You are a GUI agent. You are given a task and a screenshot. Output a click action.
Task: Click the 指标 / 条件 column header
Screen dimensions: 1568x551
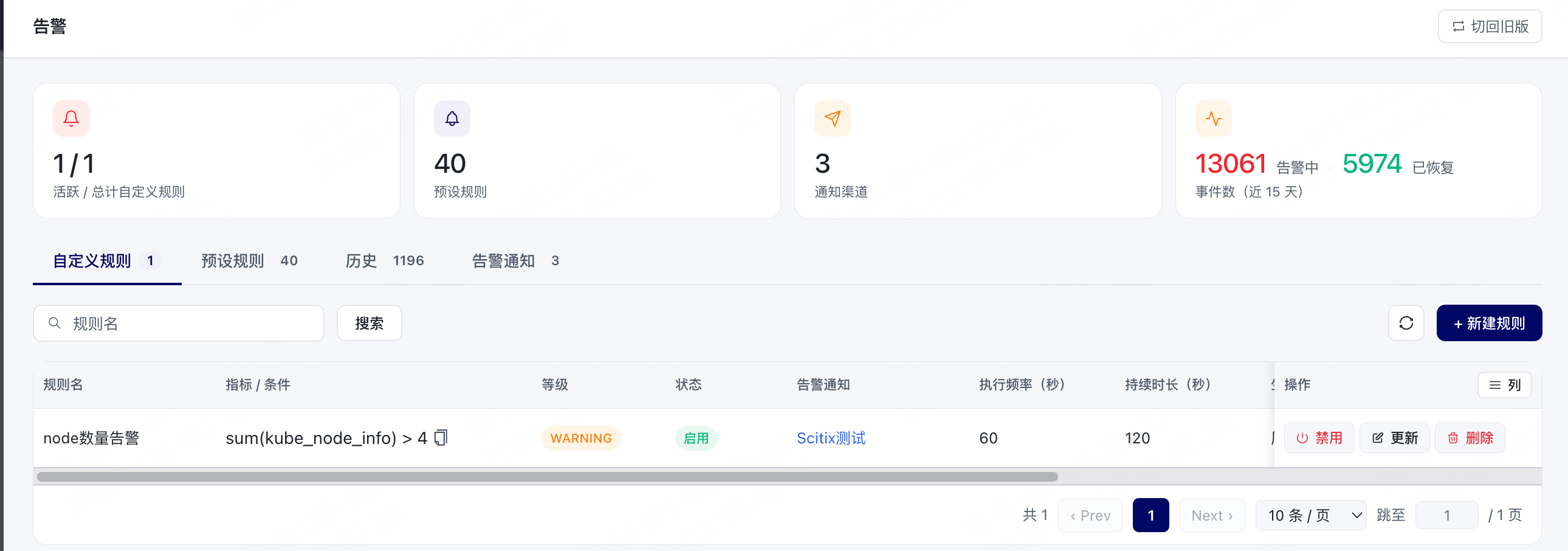258,385
